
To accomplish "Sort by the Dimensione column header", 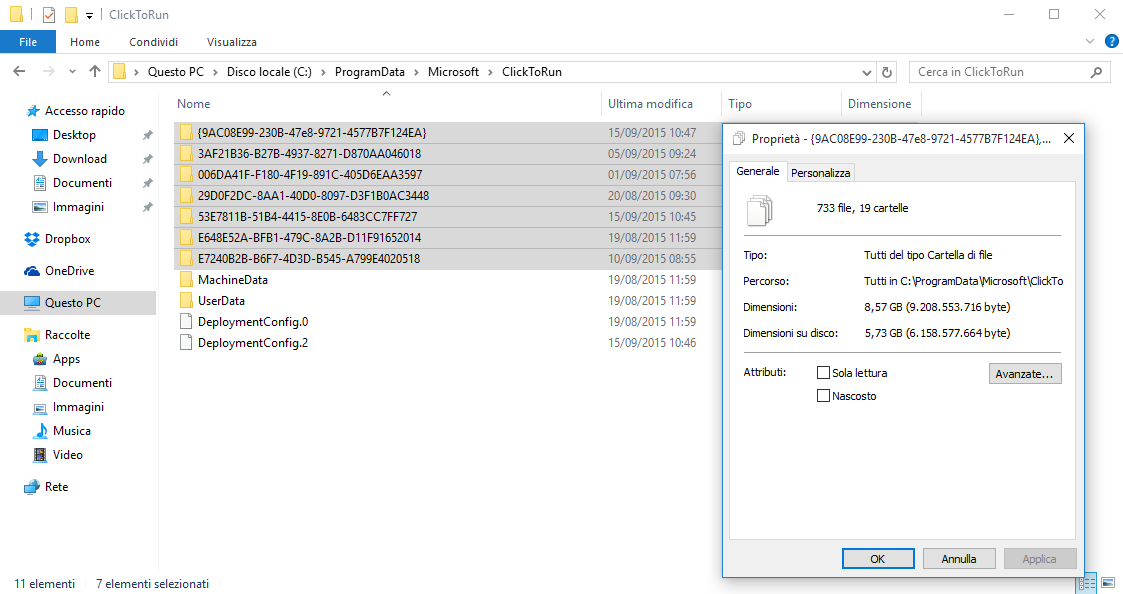I will pos(879,104).
